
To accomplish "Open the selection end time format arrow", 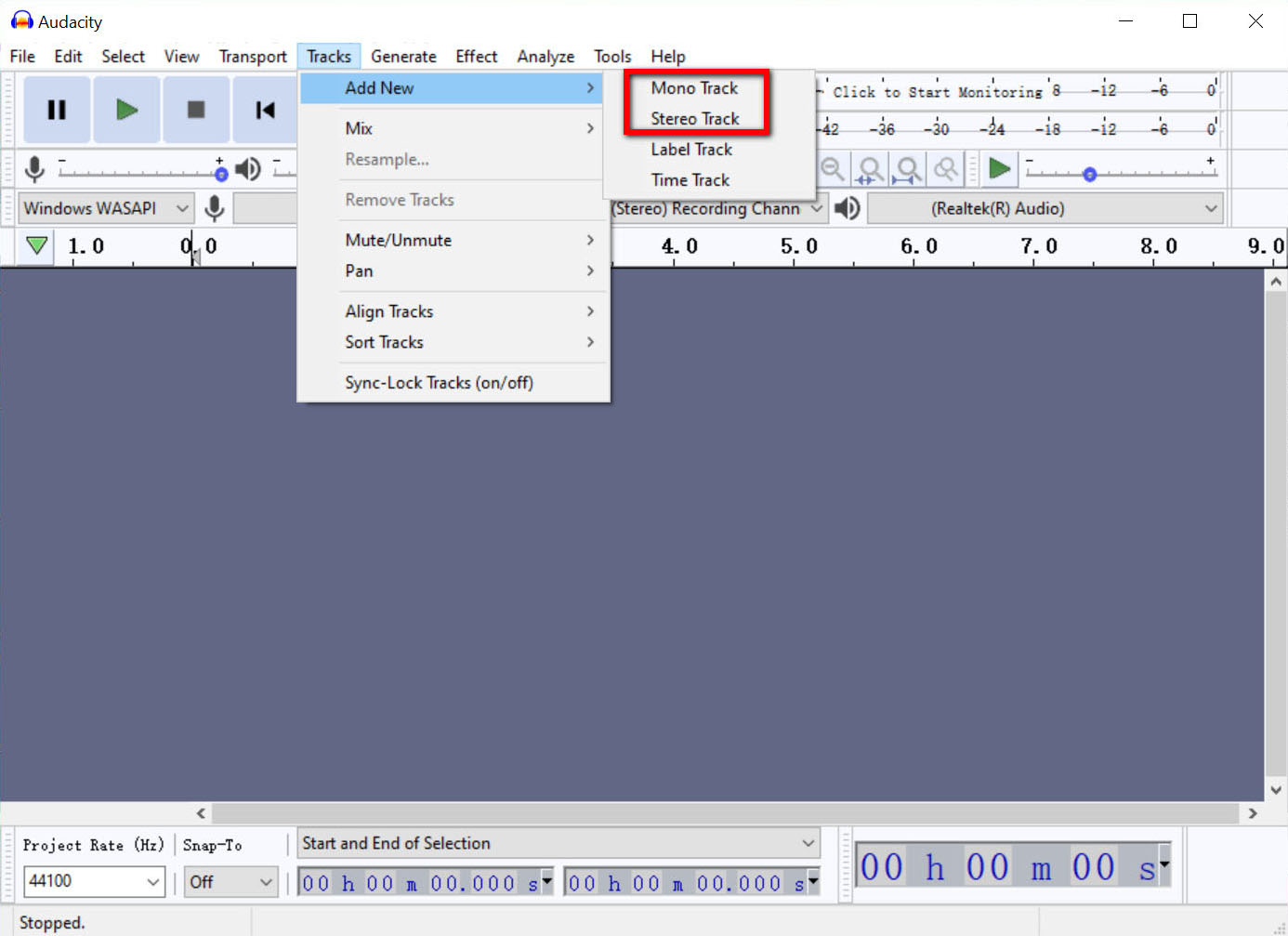I will point(813,879).
